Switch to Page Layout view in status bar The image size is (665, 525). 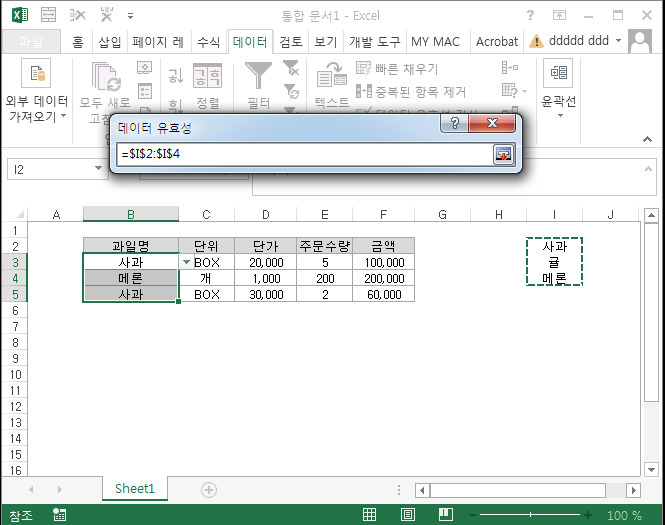(x=408, y=514)
